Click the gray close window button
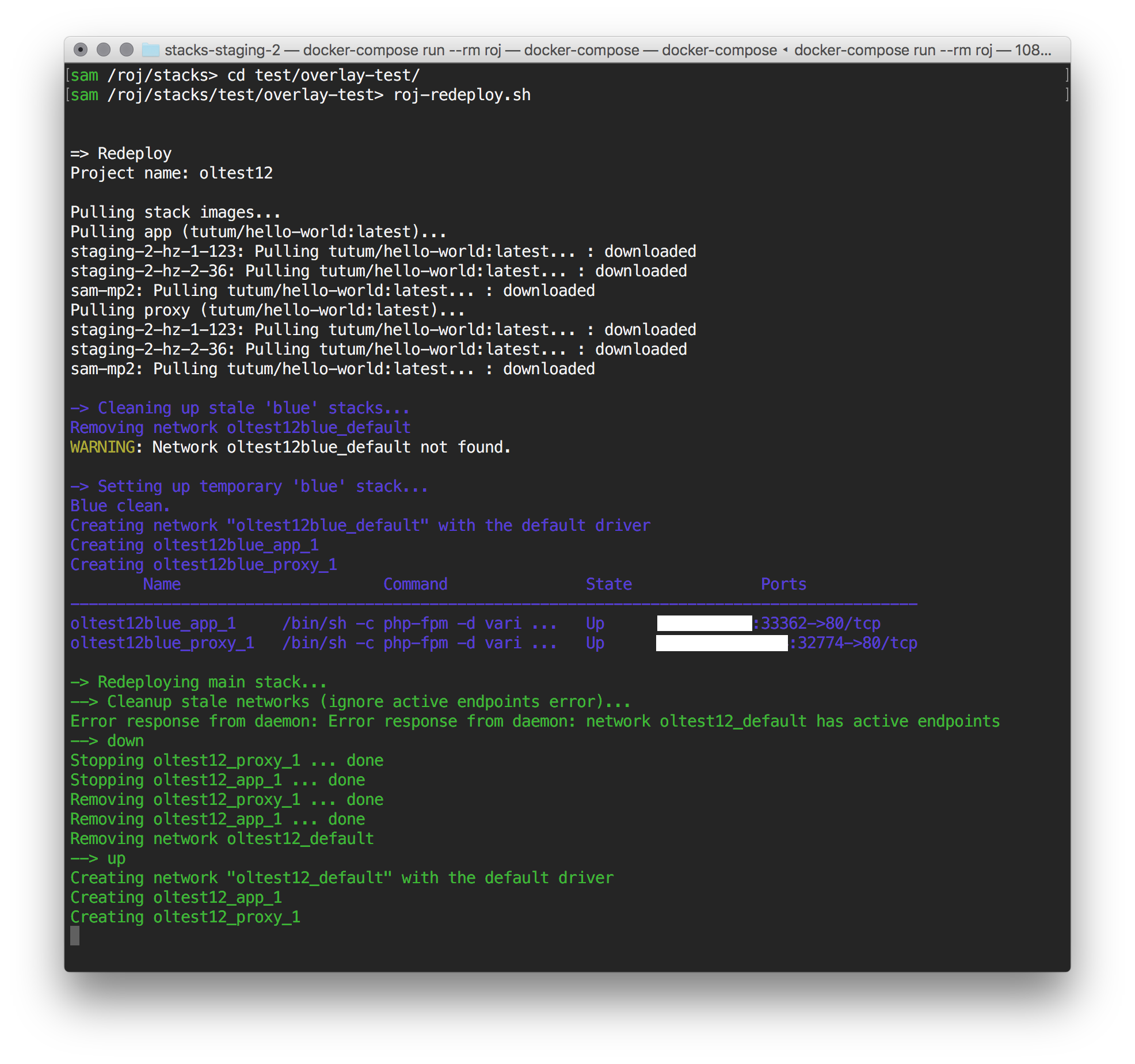The width and height of the screenshot is (1135, 1064). [81, 50]
